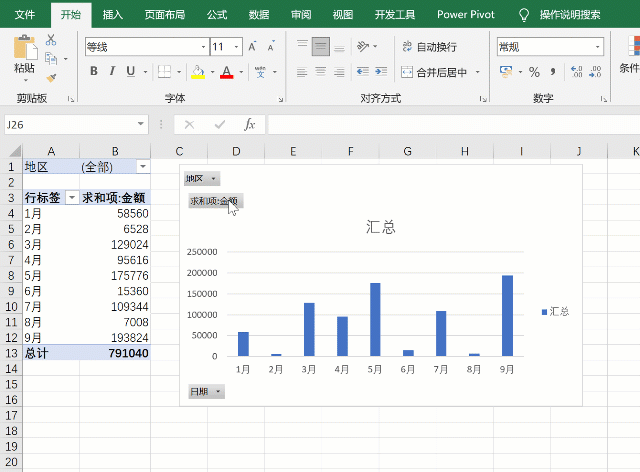Click the 日期 chart field button

[206, 392]
